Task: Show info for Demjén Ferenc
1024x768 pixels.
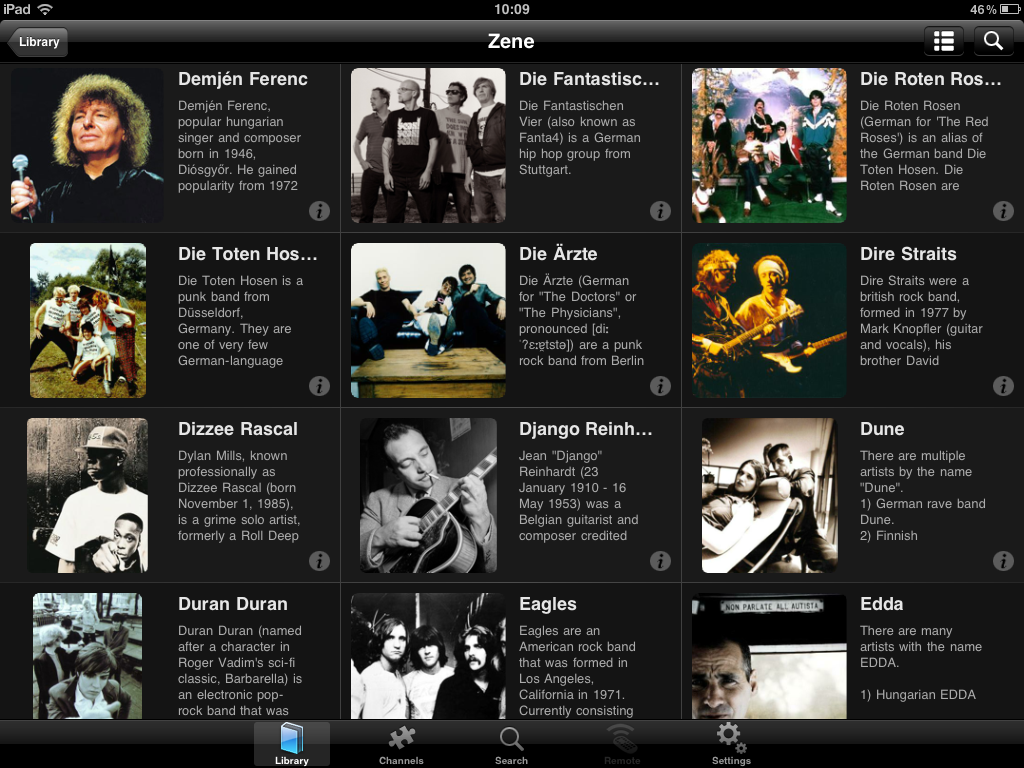Action: click(319, 211)
